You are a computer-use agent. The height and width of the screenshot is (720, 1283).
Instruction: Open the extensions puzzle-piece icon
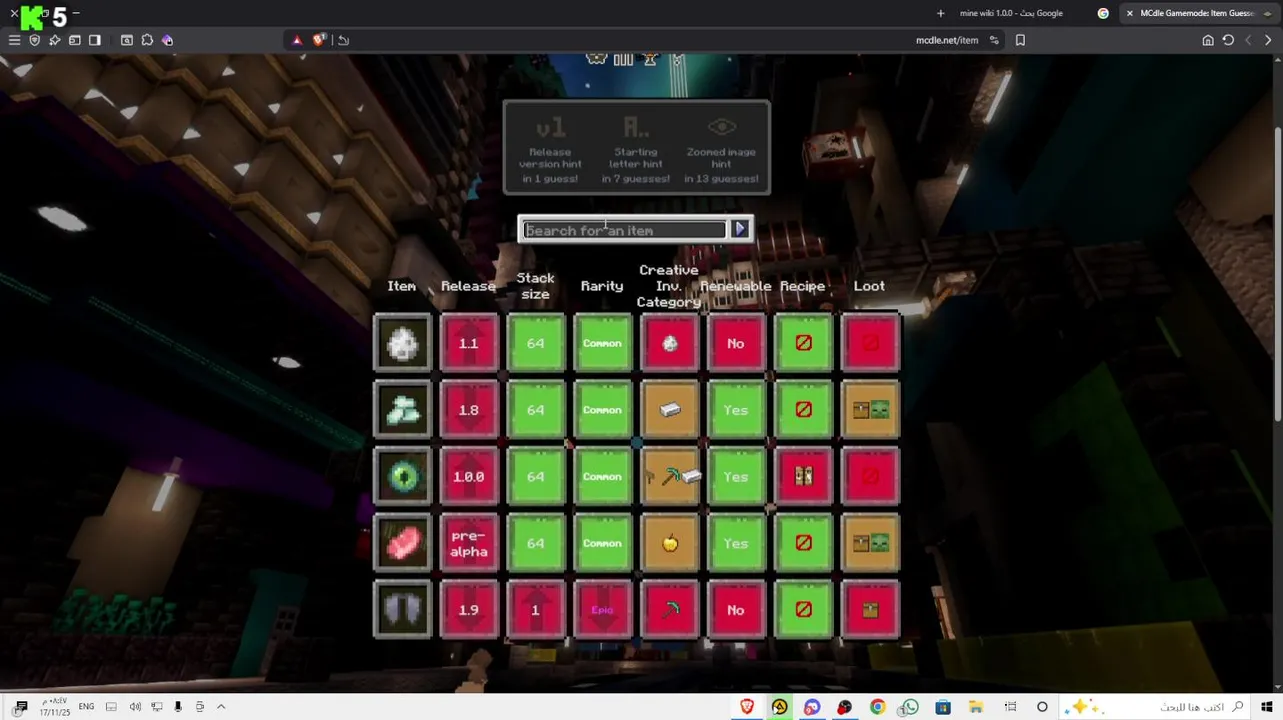(x=147, y=40)
